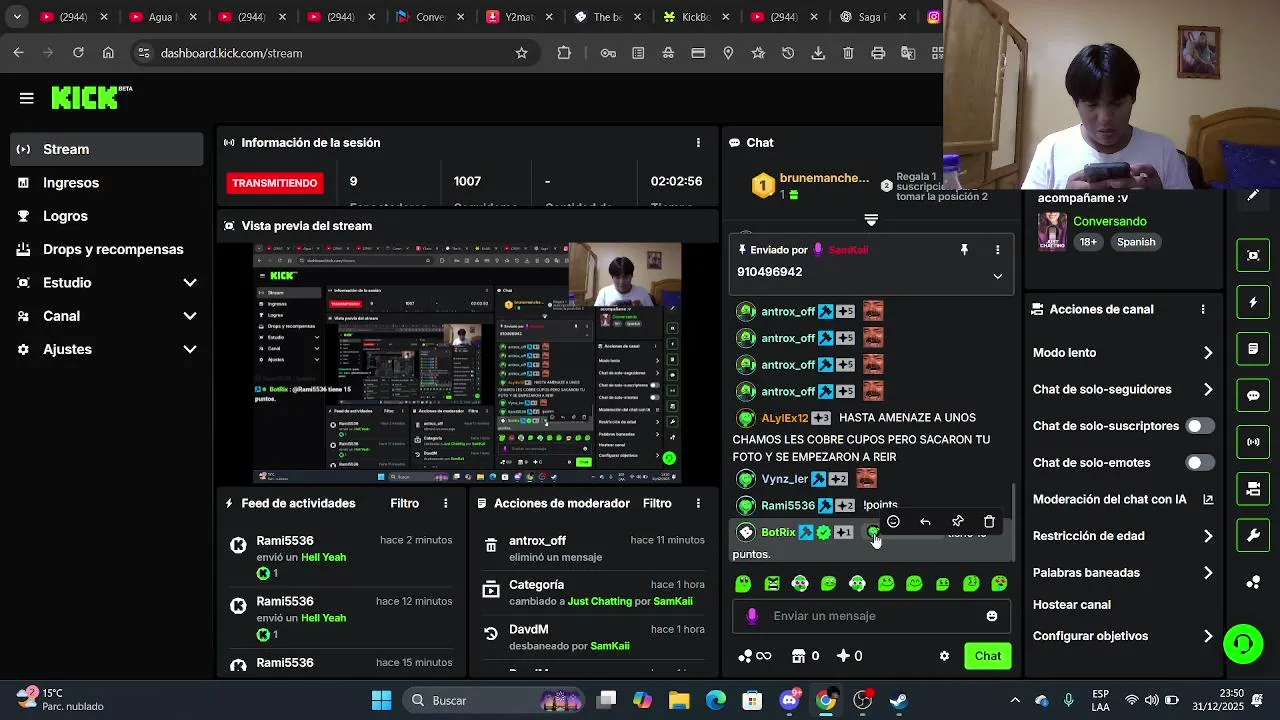Open Configurar objetivos options
The image size is (1280, 720).
(1122, 636)
